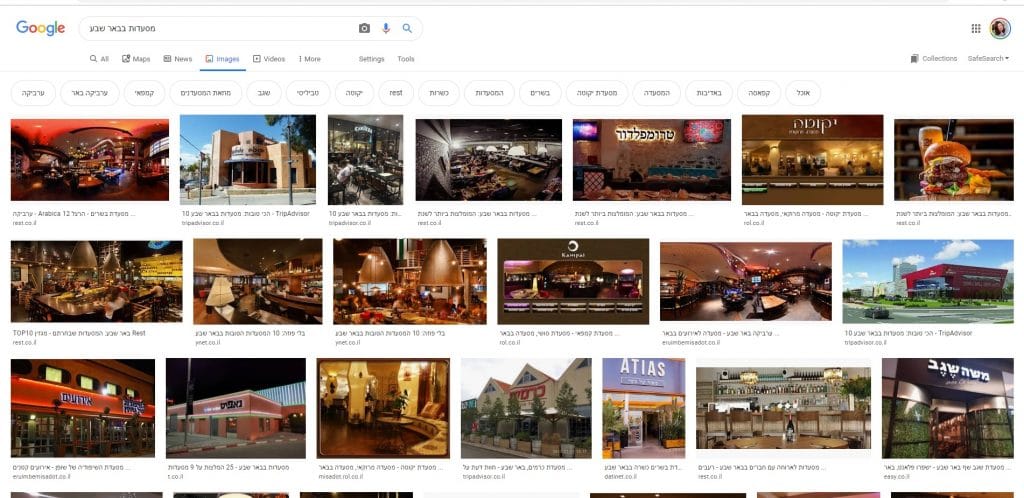Screen dimensions: 1024x498
Task: Open the account profile avatar
Action: (x=1000, y=28)
